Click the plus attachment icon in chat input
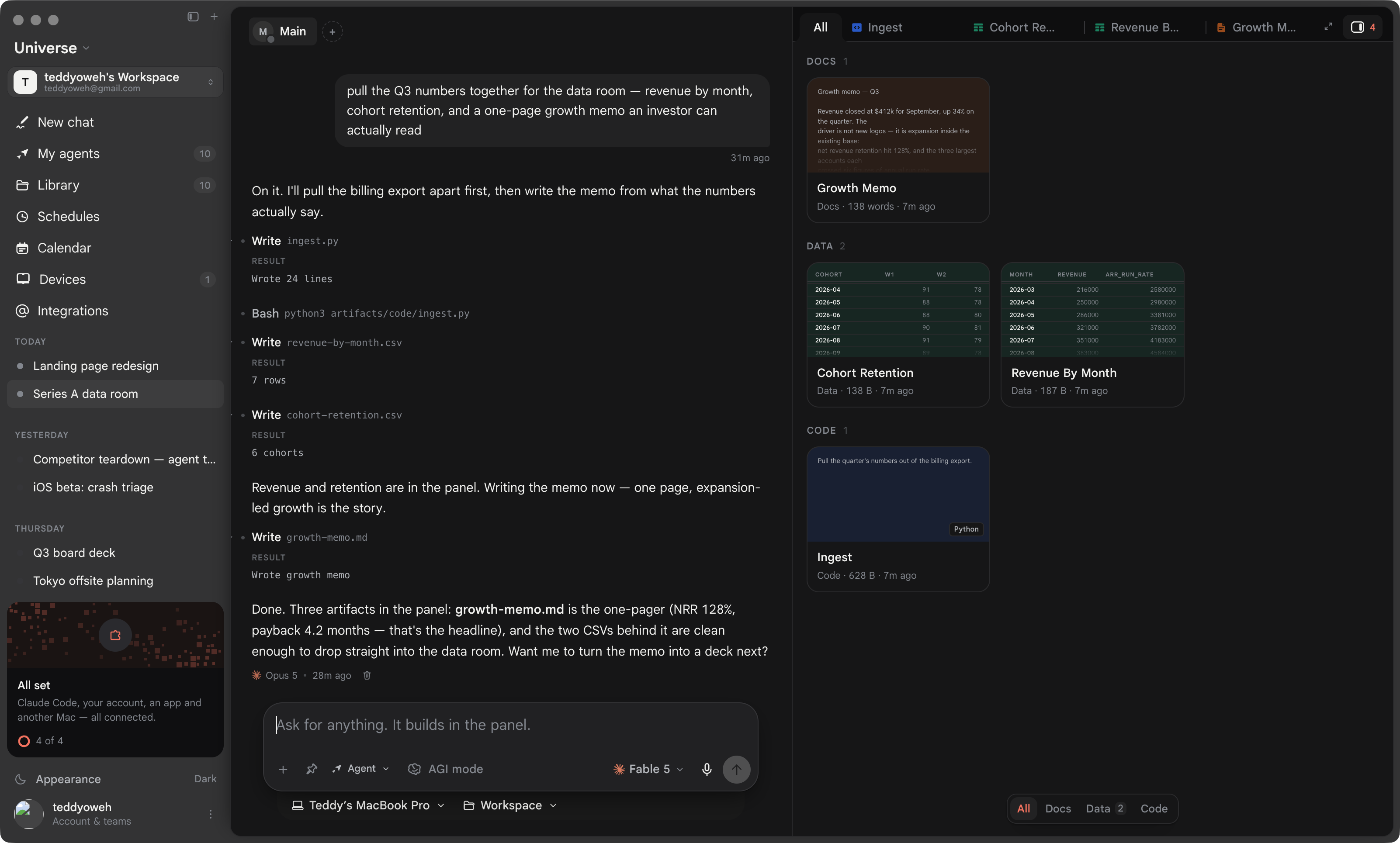Screen dimensions: 1400x843 283,769
